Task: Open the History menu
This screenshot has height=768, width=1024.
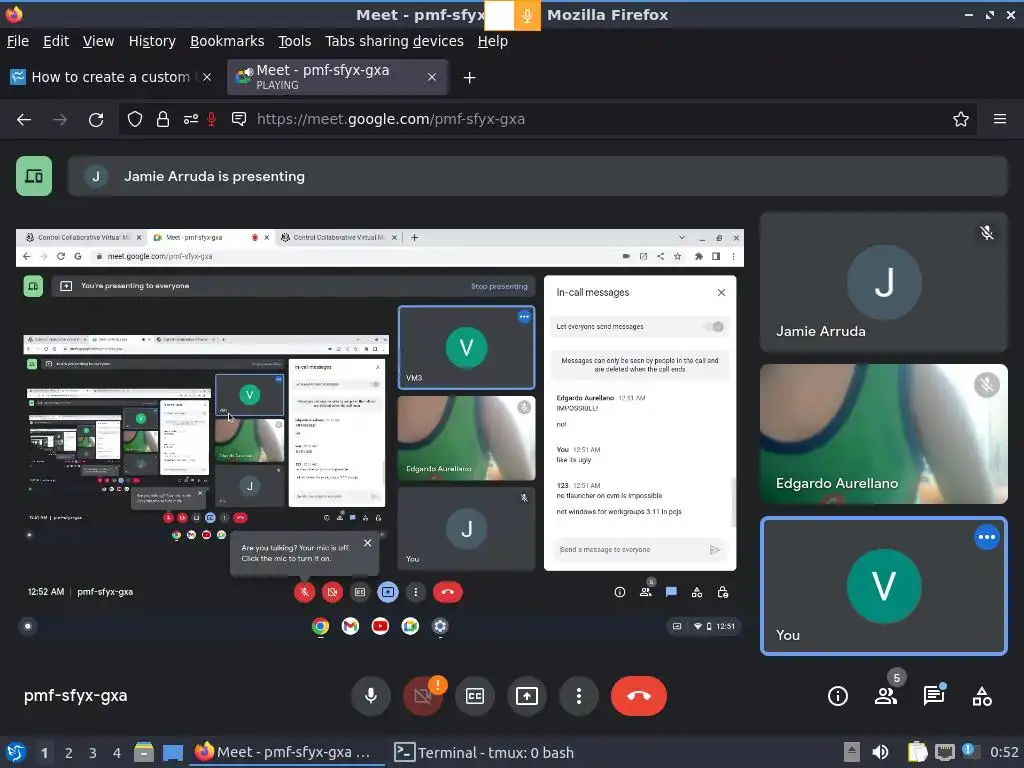Action: pos(152,41)
